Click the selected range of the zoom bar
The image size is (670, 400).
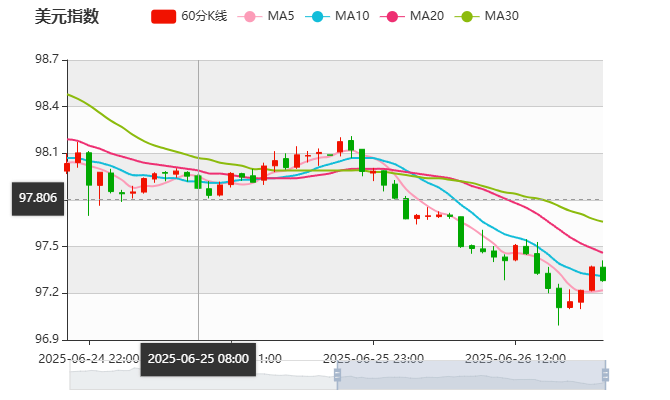click(x=471, y=375)
